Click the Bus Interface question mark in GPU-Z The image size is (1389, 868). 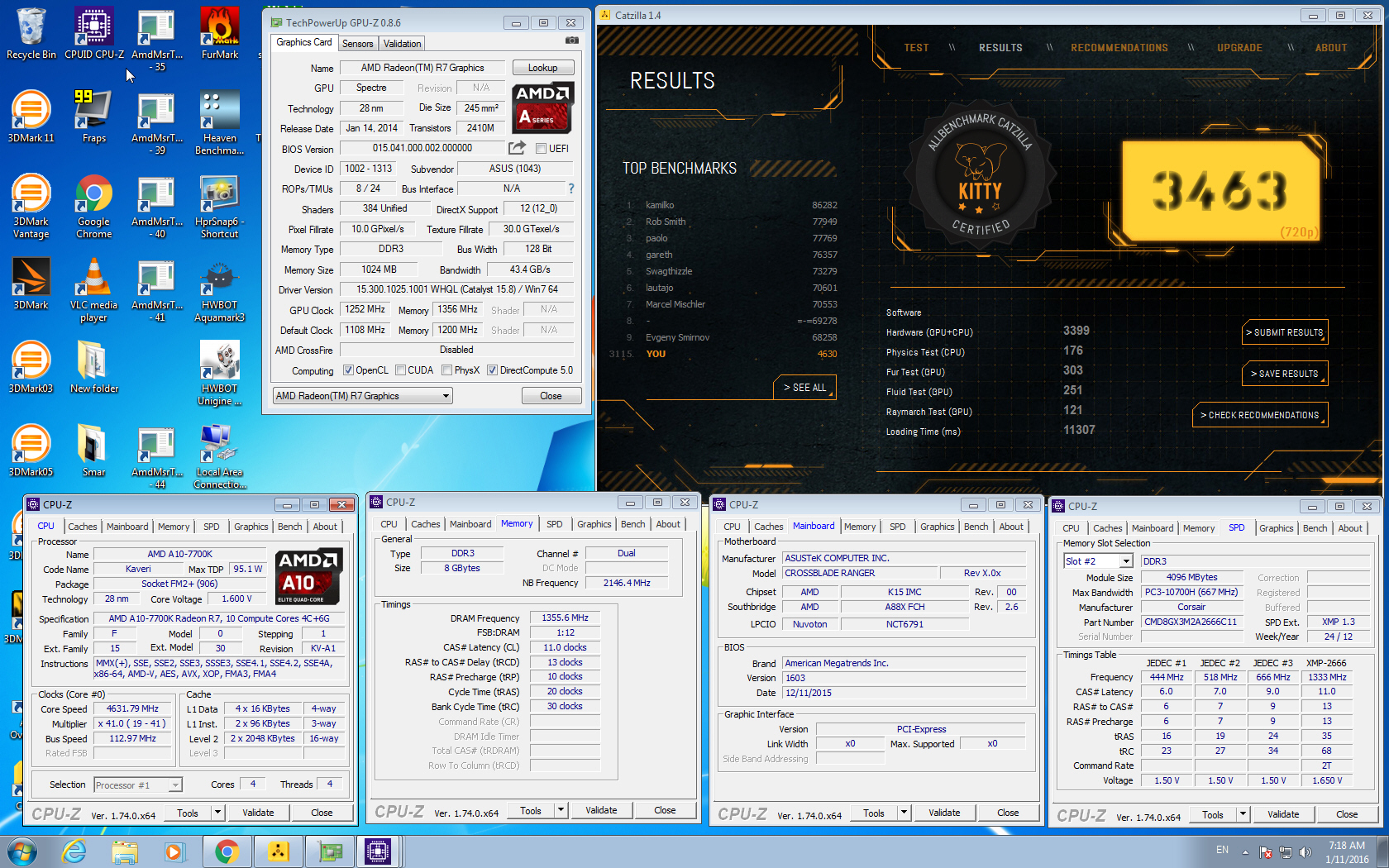[x=570, y=188]
